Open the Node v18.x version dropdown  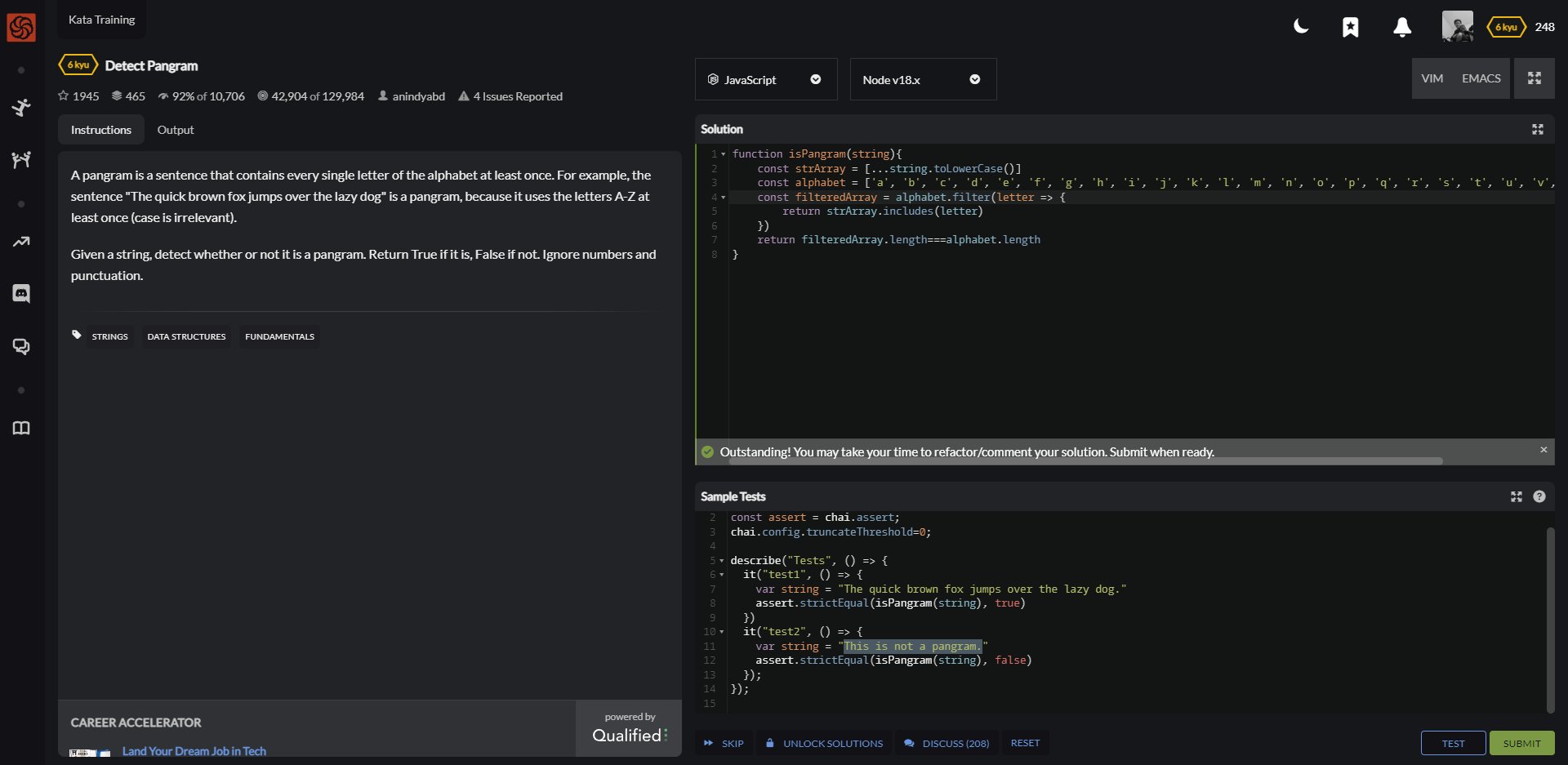click(923, 79)
